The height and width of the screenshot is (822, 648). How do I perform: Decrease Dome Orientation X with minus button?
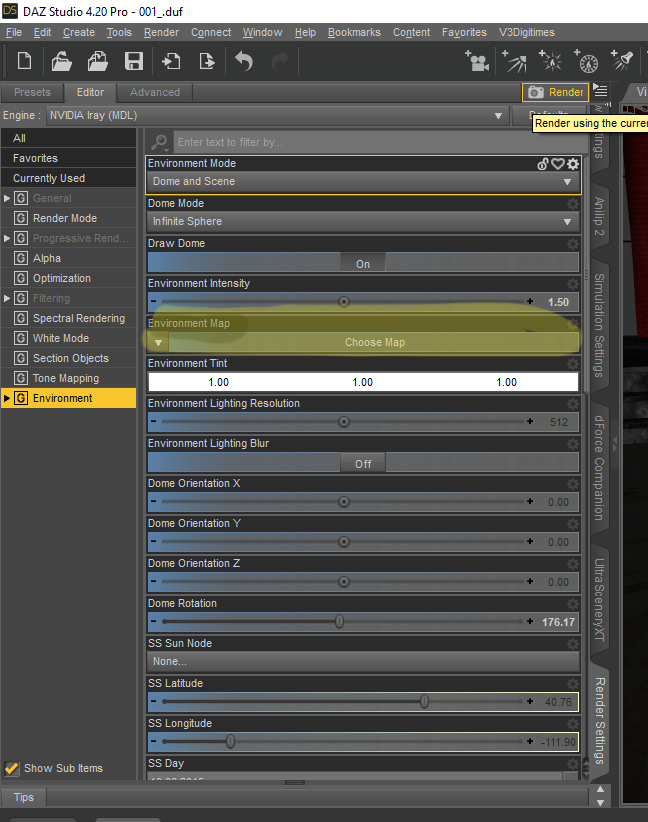click(153, 501)
